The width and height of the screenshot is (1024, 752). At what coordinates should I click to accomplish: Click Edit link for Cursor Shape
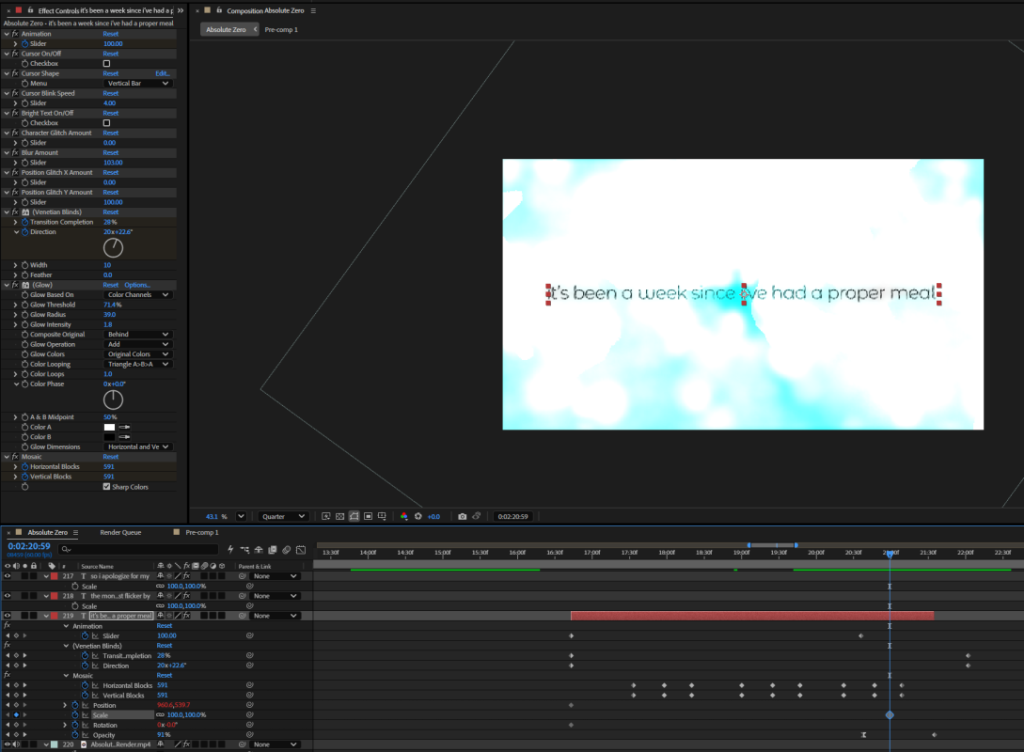coord(163,74)
